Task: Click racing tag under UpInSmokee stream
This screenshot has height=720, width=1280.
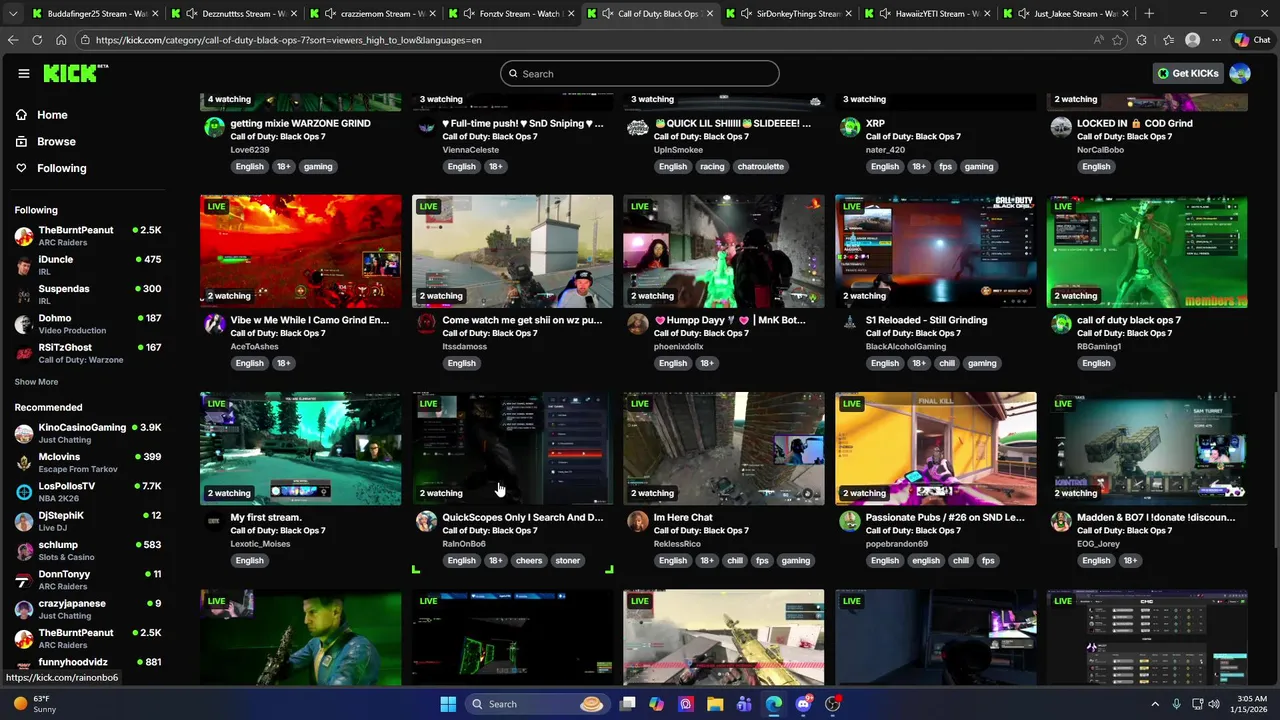Action: pos(712,167)
